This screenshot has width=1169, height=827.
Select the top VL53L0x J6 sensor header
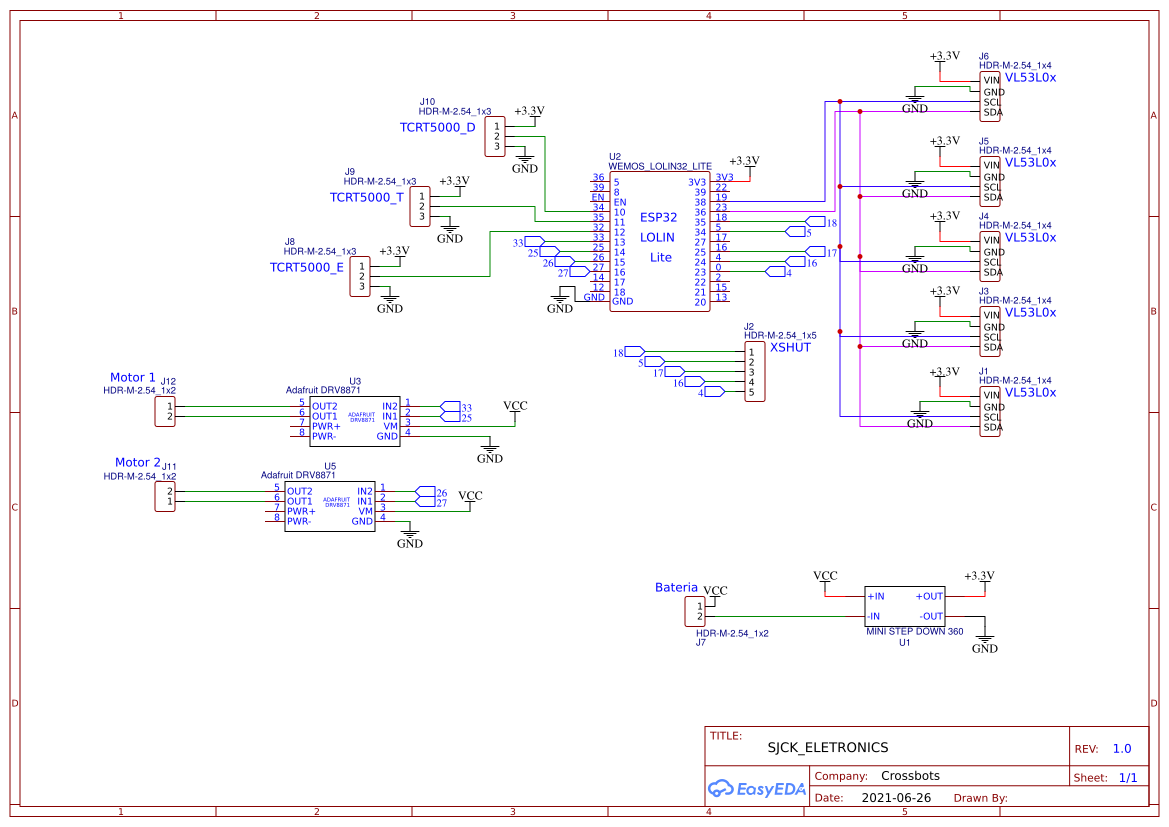tap(989, 97)
